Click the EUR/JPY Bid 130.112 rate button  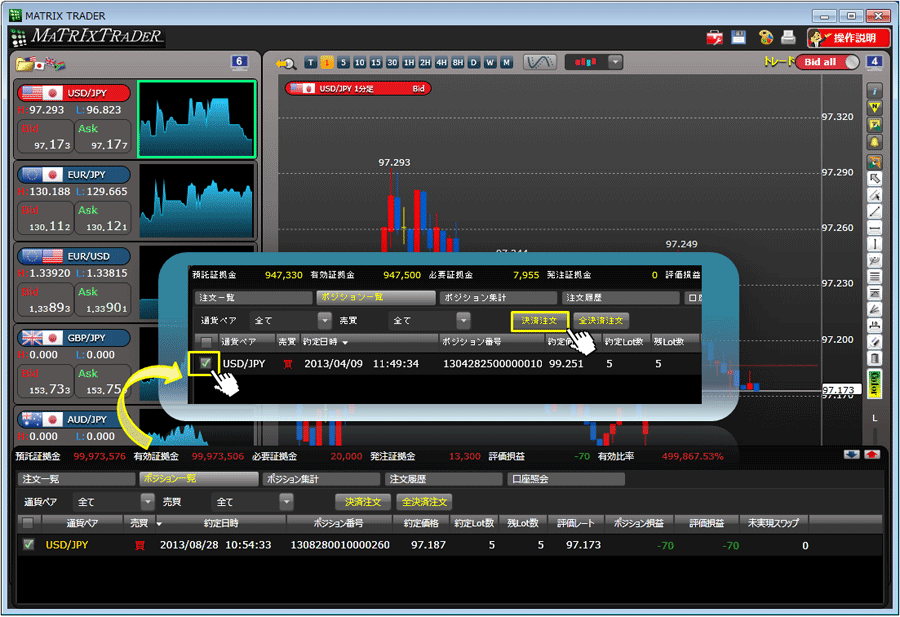[x=45, y=218]
